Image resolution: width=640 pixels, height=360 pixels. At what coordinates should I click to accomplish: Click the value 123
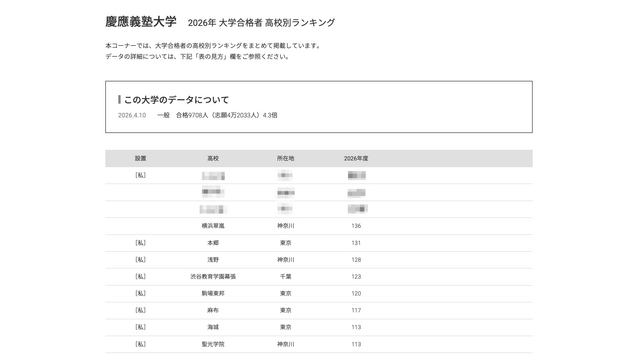point(356,277)
